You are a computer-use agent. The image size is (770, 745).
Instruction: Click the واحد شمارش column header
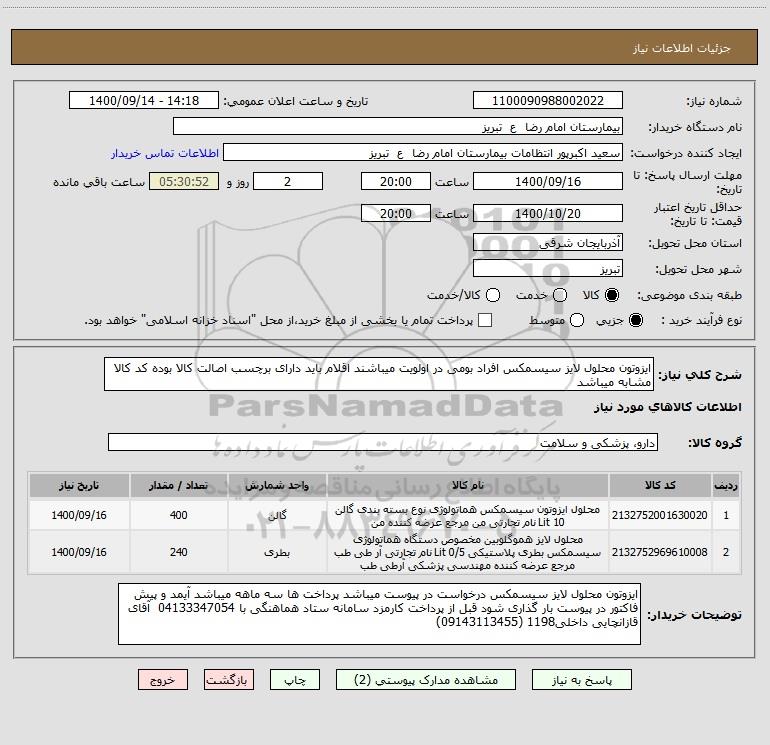277,485
